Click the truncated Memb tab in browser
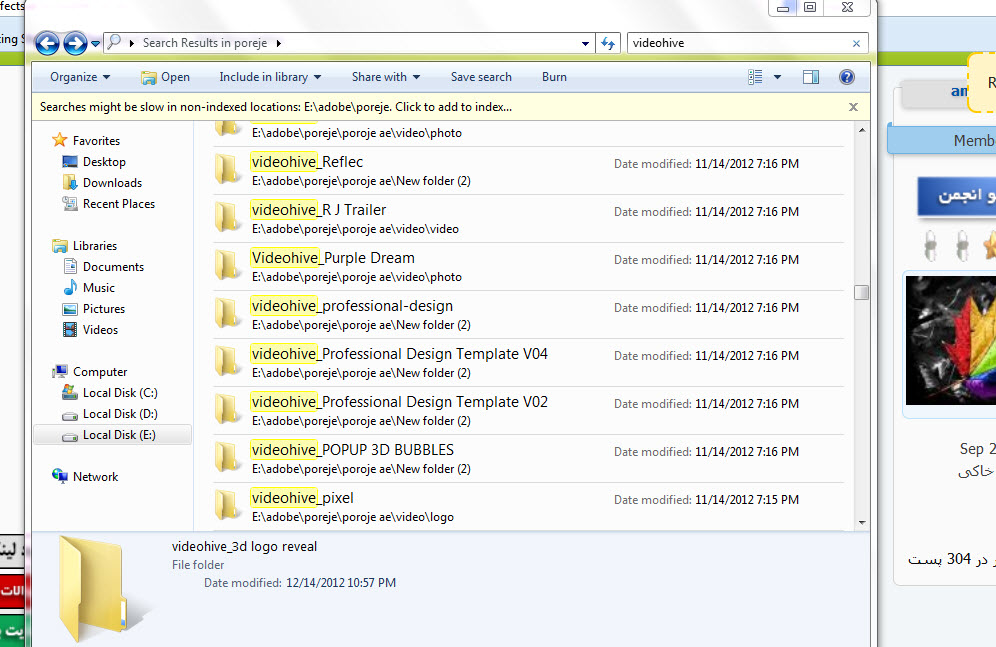Image resolution: width=996 pixels, height=647 pixels. (941, 140)
